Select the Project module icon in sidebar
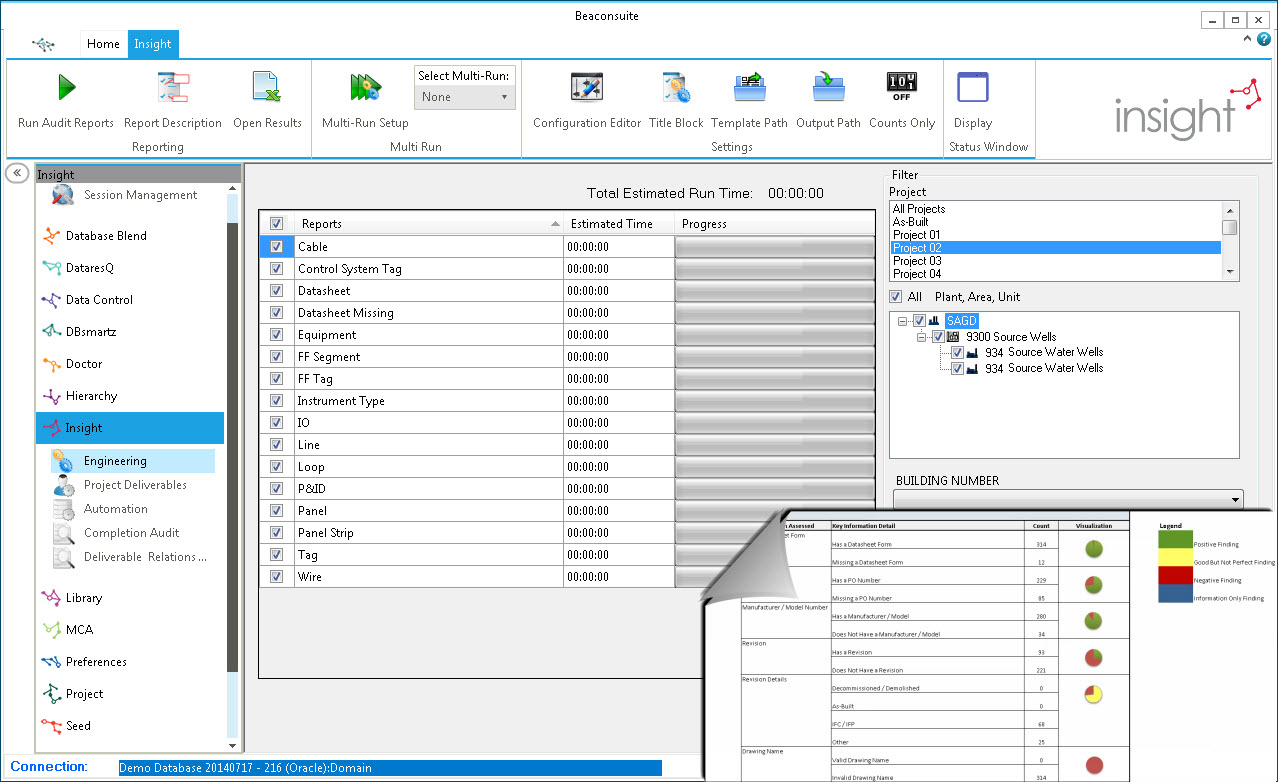Image resolution: width=1278 pixels, height=782 pixels. point(51,694)
